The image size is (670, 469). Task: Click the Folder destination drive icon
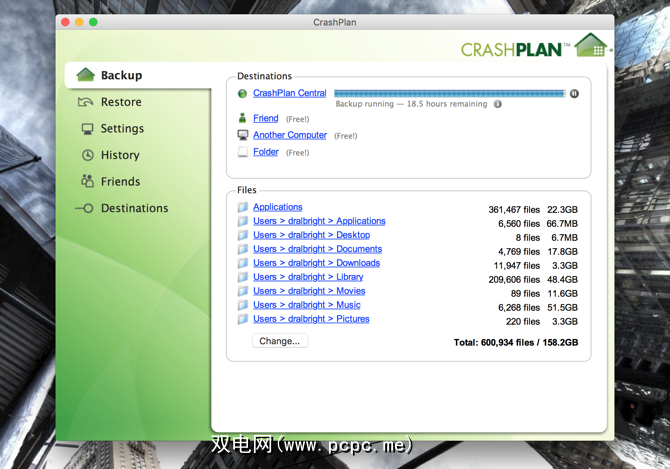pyautogui.click(x=243, y=152)
